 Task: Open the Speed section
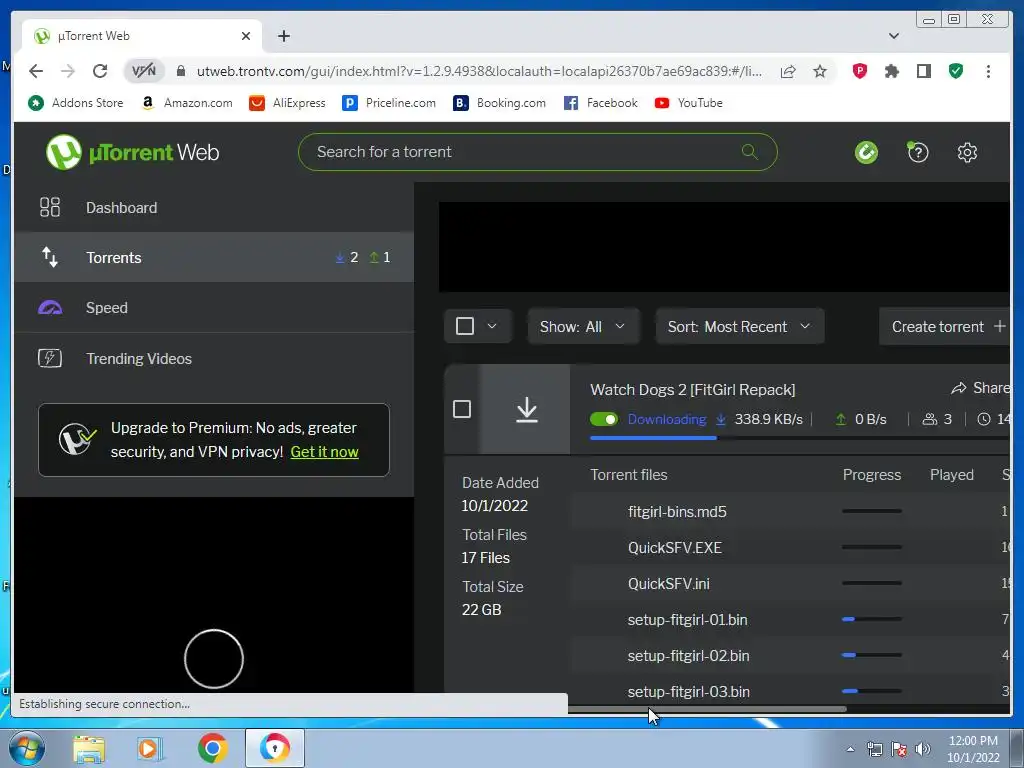[x=214, y=308]
